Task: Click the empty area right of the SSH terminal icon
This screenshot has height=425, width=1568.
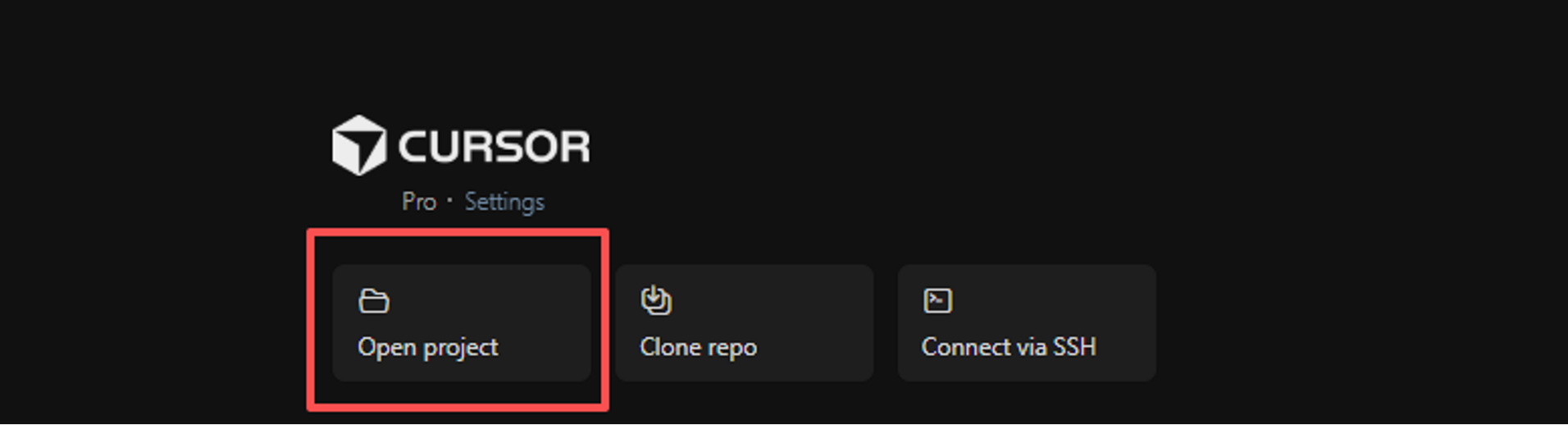Action: coord(1054,300)
